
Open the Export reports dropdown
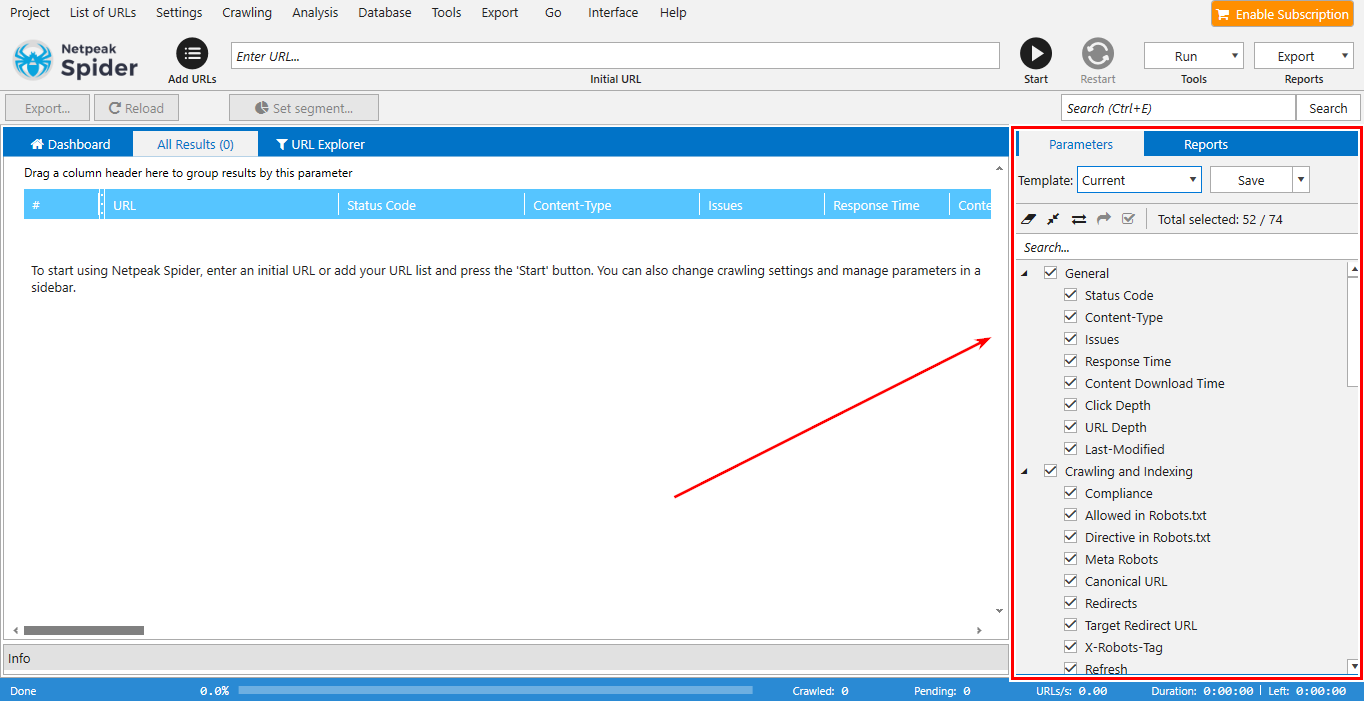coord(1304,56)
